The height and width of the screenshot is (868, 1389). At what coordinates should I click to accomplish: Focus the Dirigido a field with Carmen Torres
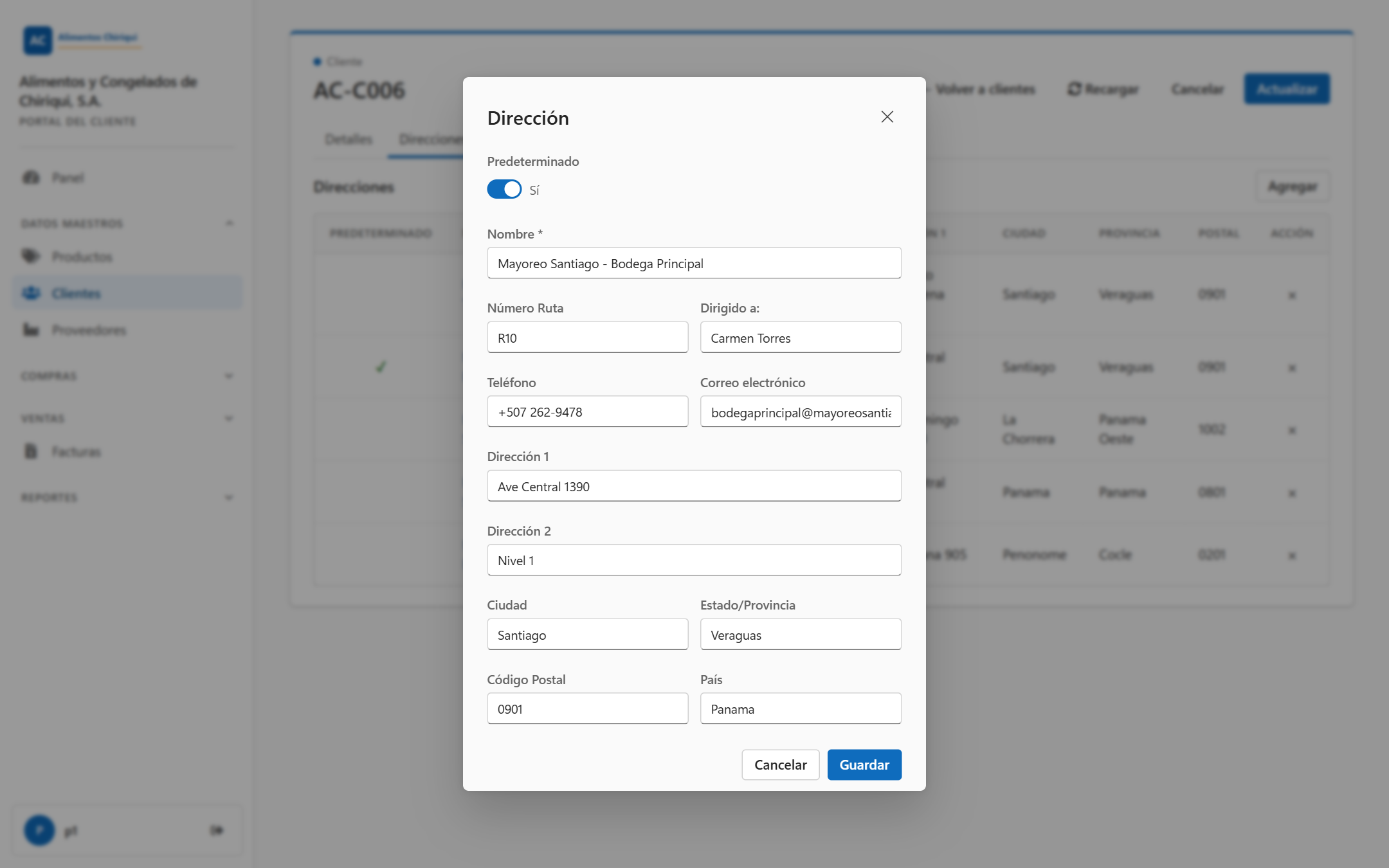pyautogui.click(x=801, y=338)
